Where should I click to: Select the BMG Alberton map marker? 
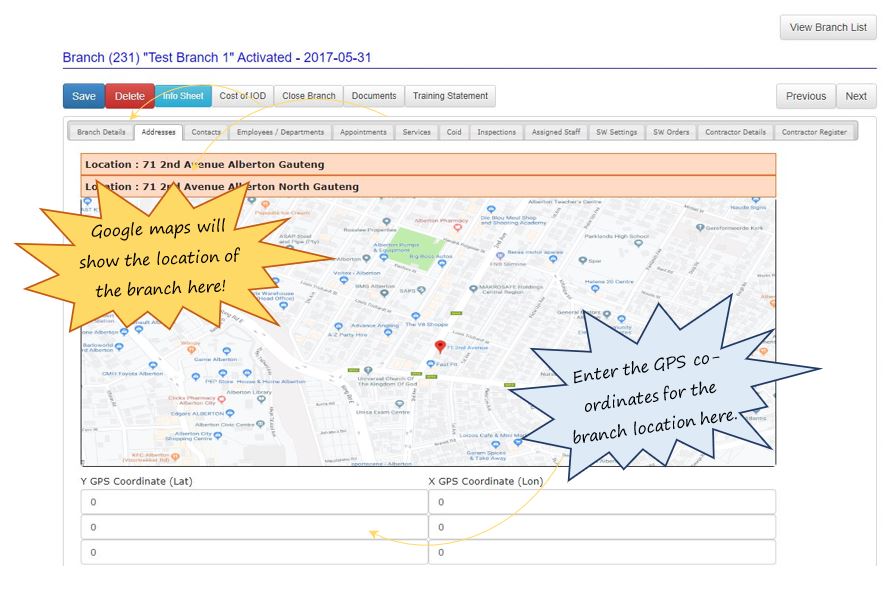384,293
